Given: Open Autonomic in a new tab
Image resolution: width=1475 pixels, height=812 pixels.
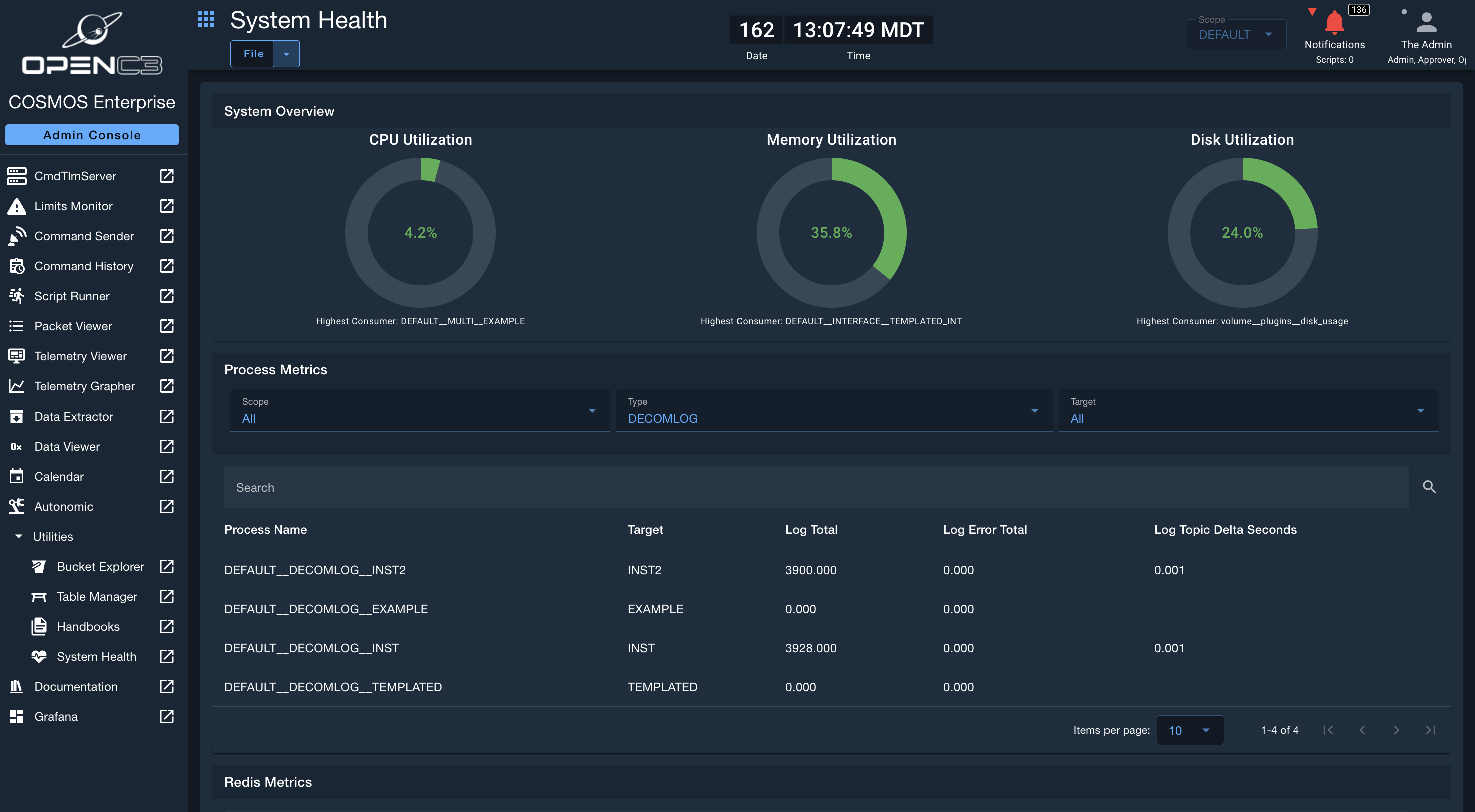Looking at the screenshot, I should 167,506.
